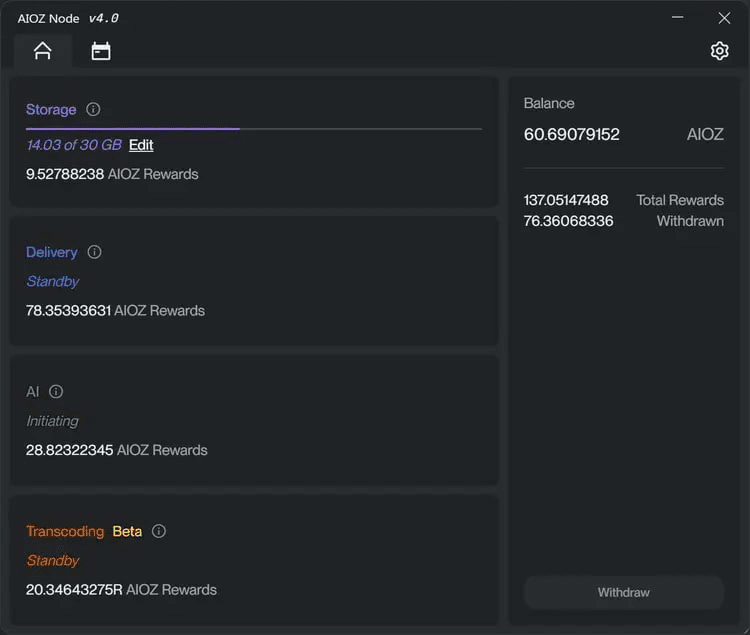Viewport: 750px width, 635px height.
Task: Click the AIOZ currency label by balance
Action: click(705, 134)
